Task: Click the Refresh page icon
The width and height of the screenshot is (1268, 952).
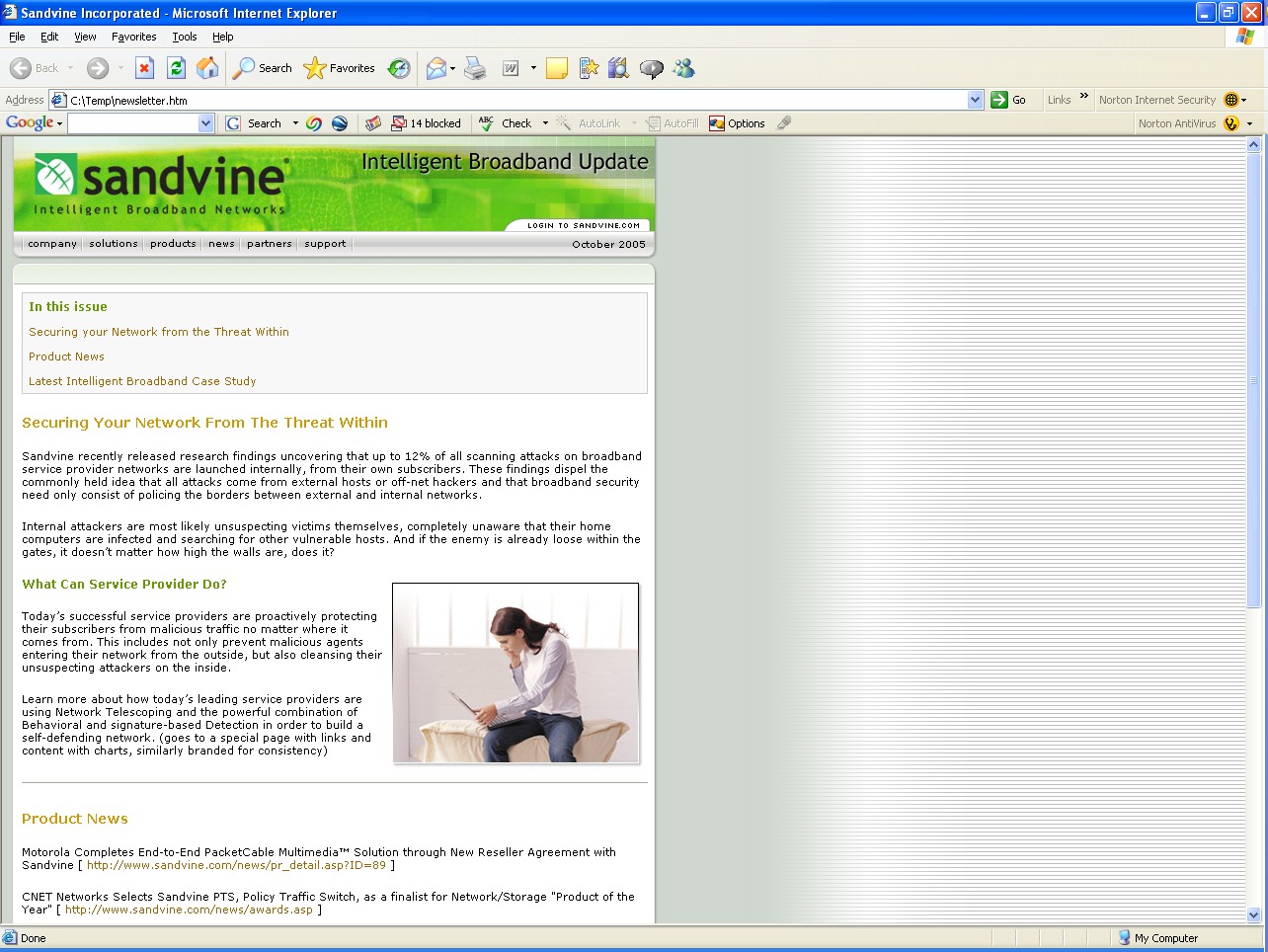Action: pos(176,68)
